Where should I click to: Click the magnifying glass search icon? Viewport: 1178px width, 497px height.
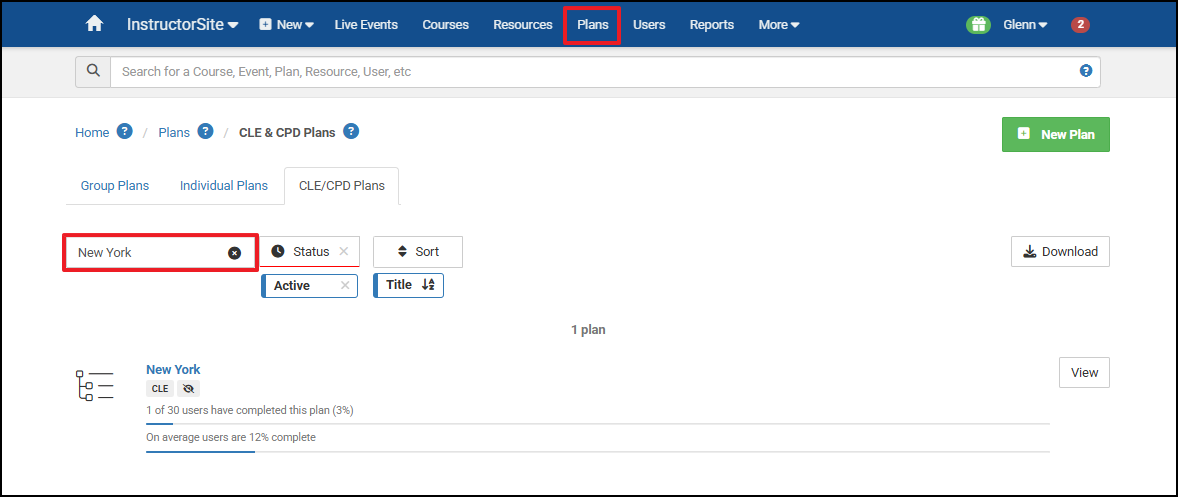point(93,71)
